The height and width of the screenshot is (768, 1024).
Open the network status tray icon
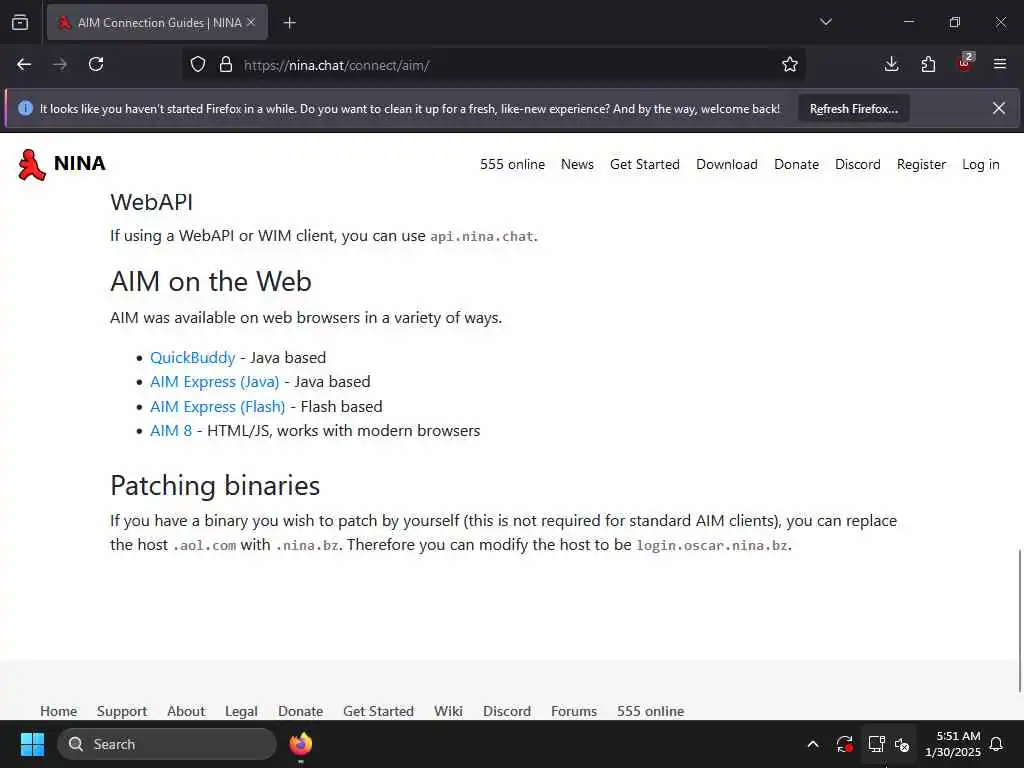click(876, 744)
